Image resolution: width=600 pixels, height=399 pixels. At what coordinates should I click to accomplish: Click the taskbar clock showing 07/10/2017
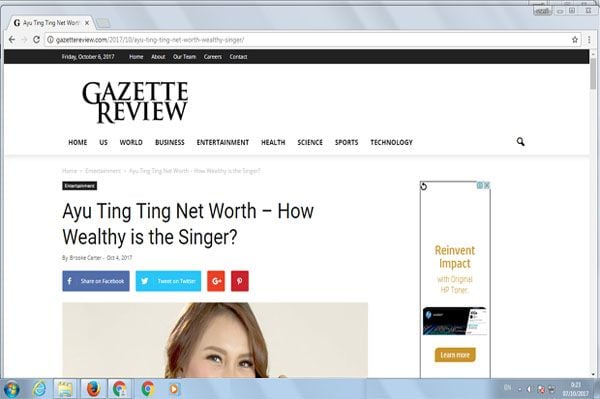tap(576, 389)
